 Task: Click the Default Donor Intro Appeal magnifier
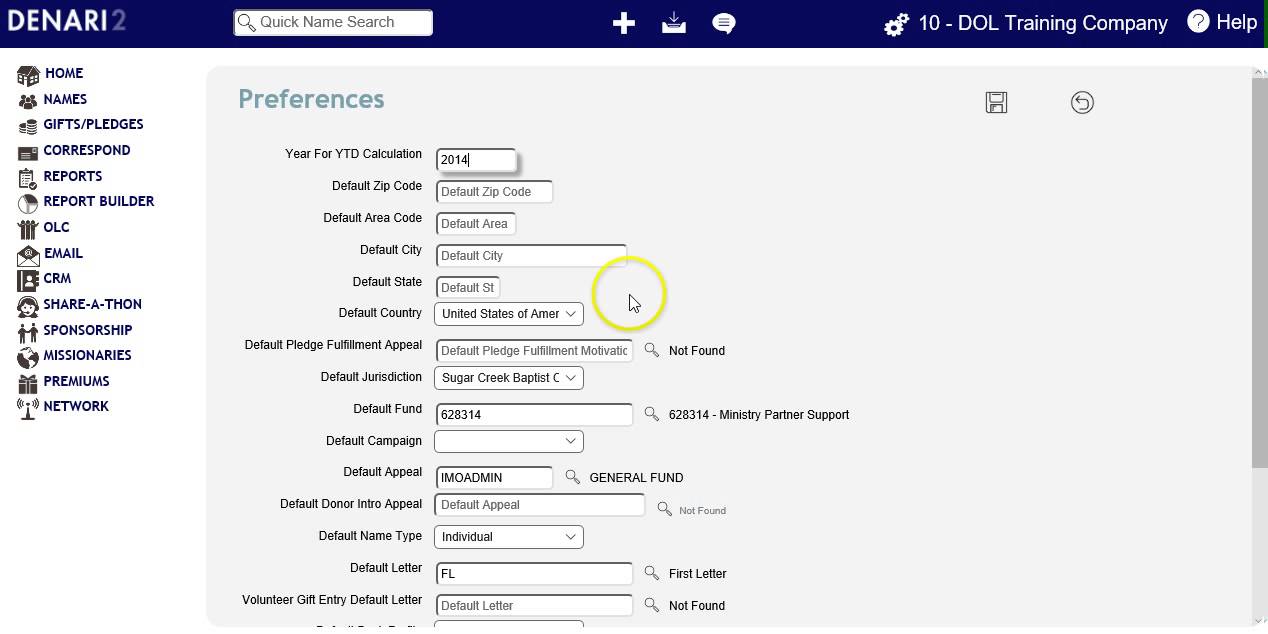click(664, 509)
